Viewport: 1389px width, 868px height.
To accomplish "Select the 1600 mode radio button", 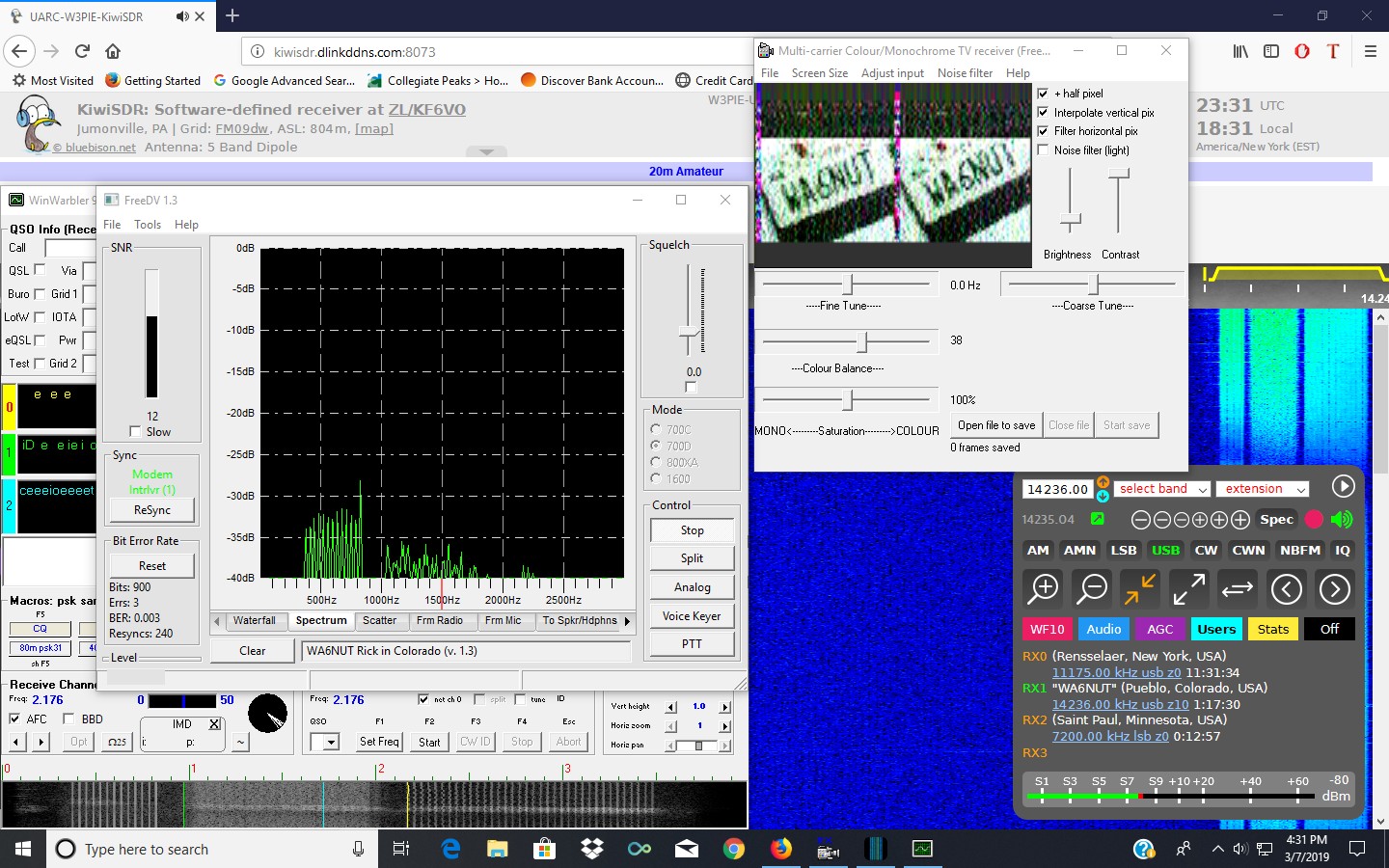I will click(656, 478).
